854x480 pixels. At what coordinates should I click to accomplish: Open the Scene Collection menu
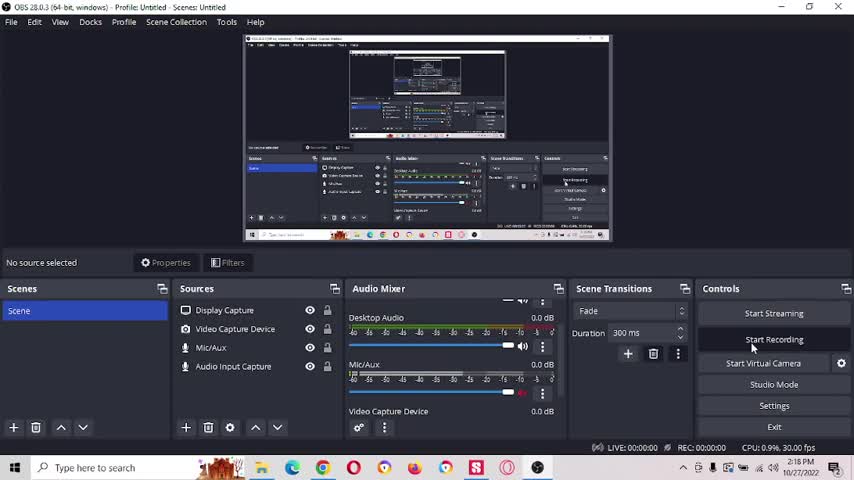click(x=176, y=22)
